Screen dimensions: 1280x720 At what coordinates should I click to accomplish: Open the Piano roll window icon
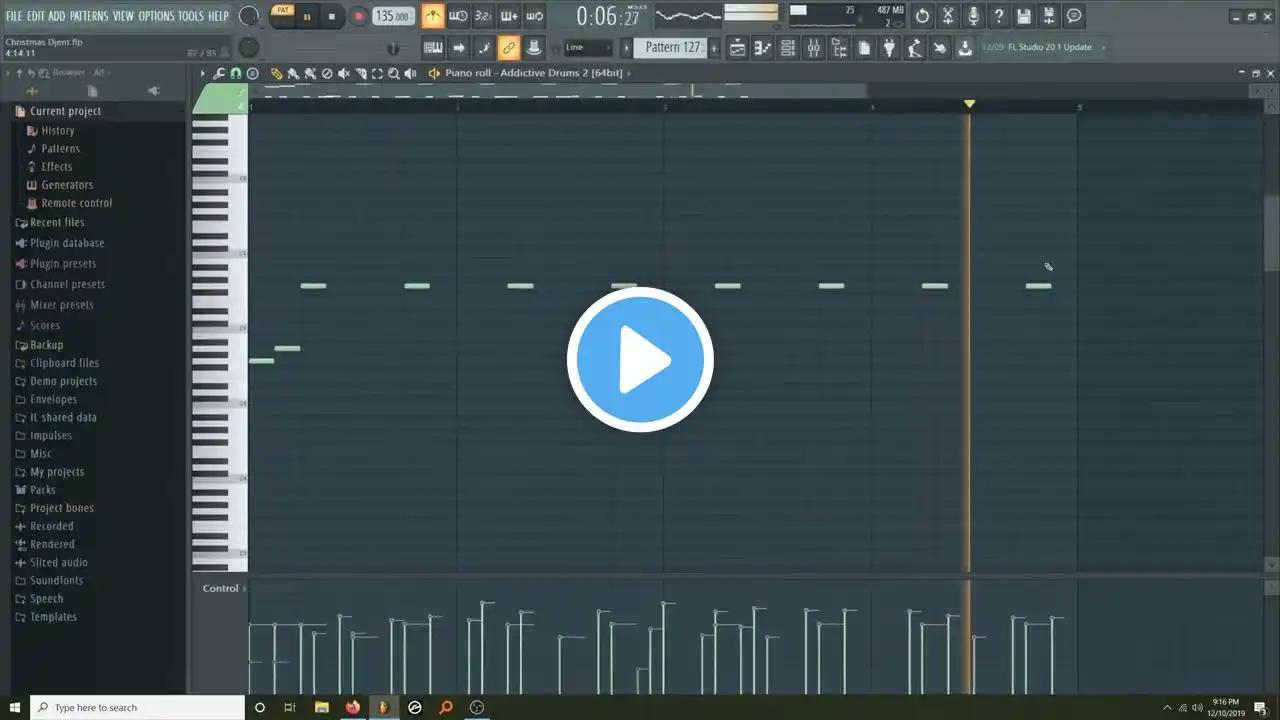tap(763, 47)
